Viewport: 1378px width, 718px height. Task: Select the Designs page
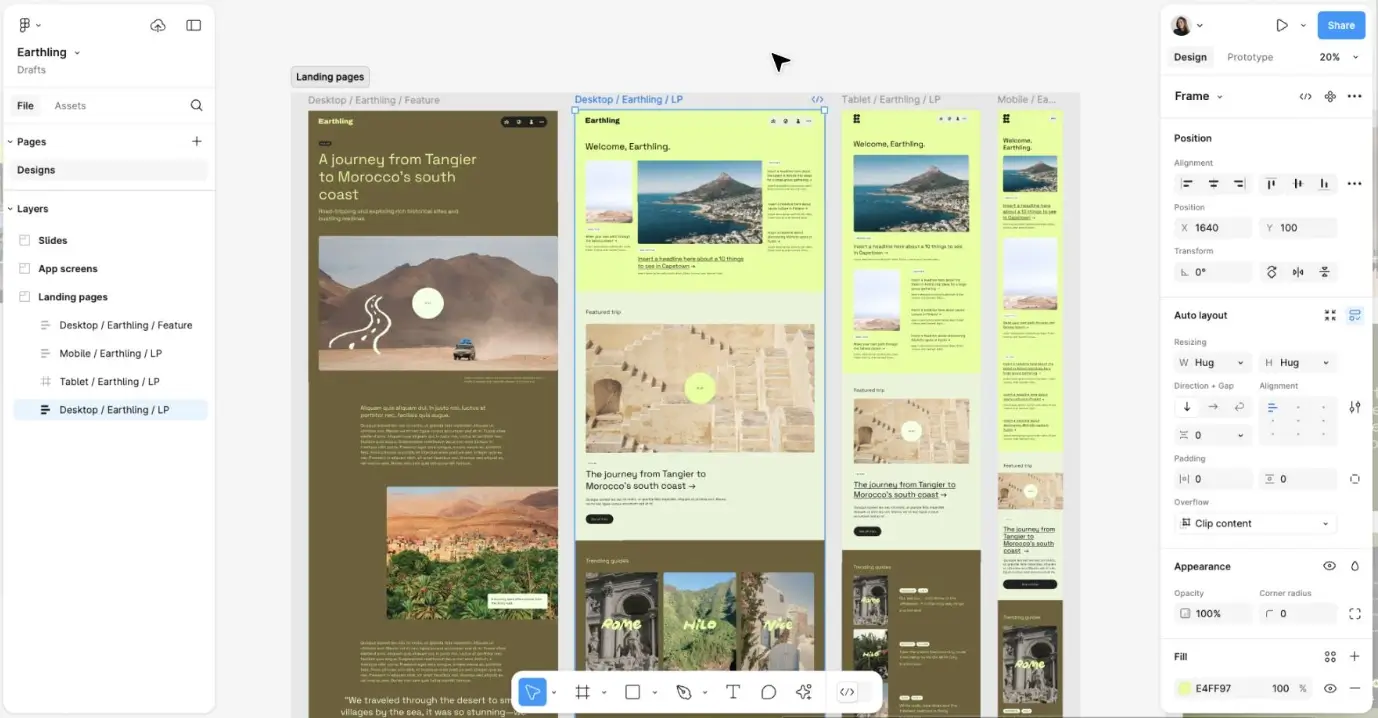[x=110, y=170]
